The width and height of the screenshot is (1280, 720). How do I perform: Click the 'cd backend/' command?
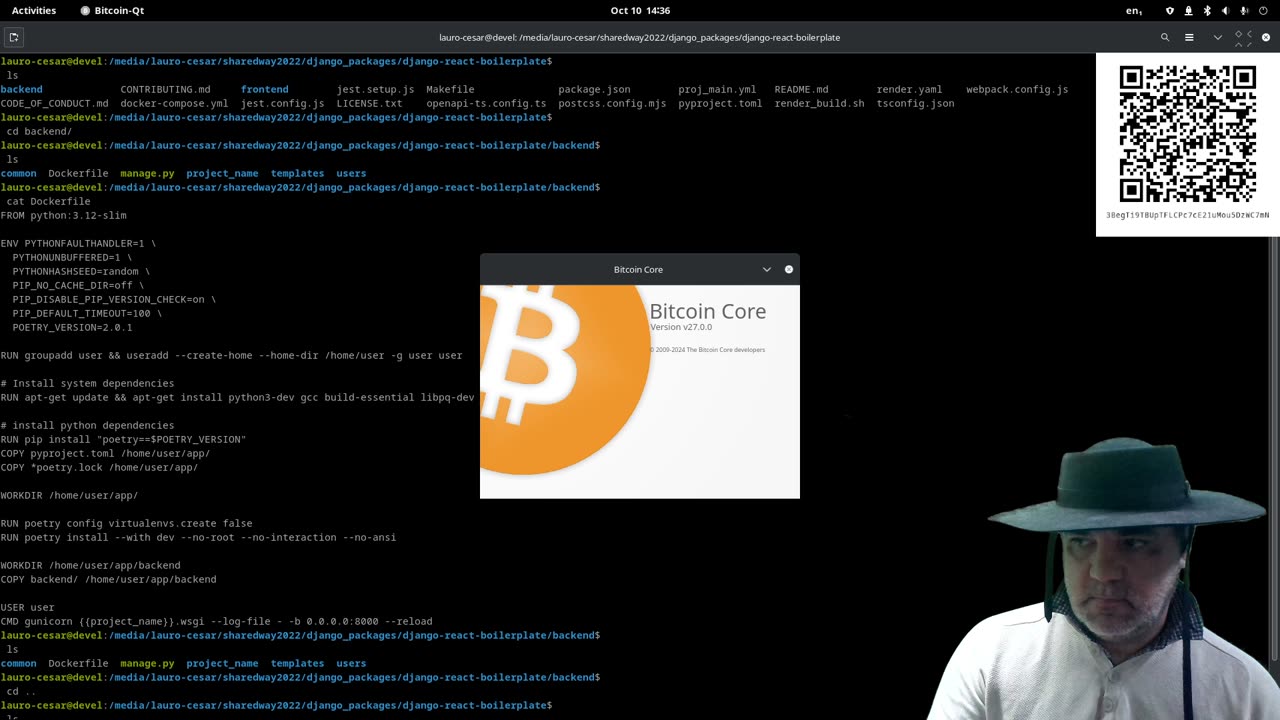(39, 131)
